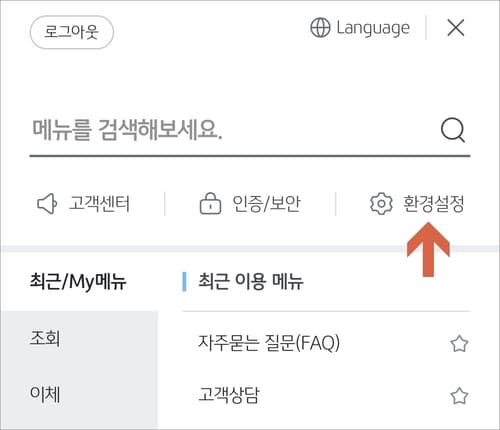
Task: Close the menu with the X icon
Action: pyautogui.click(x=456, y=28)
